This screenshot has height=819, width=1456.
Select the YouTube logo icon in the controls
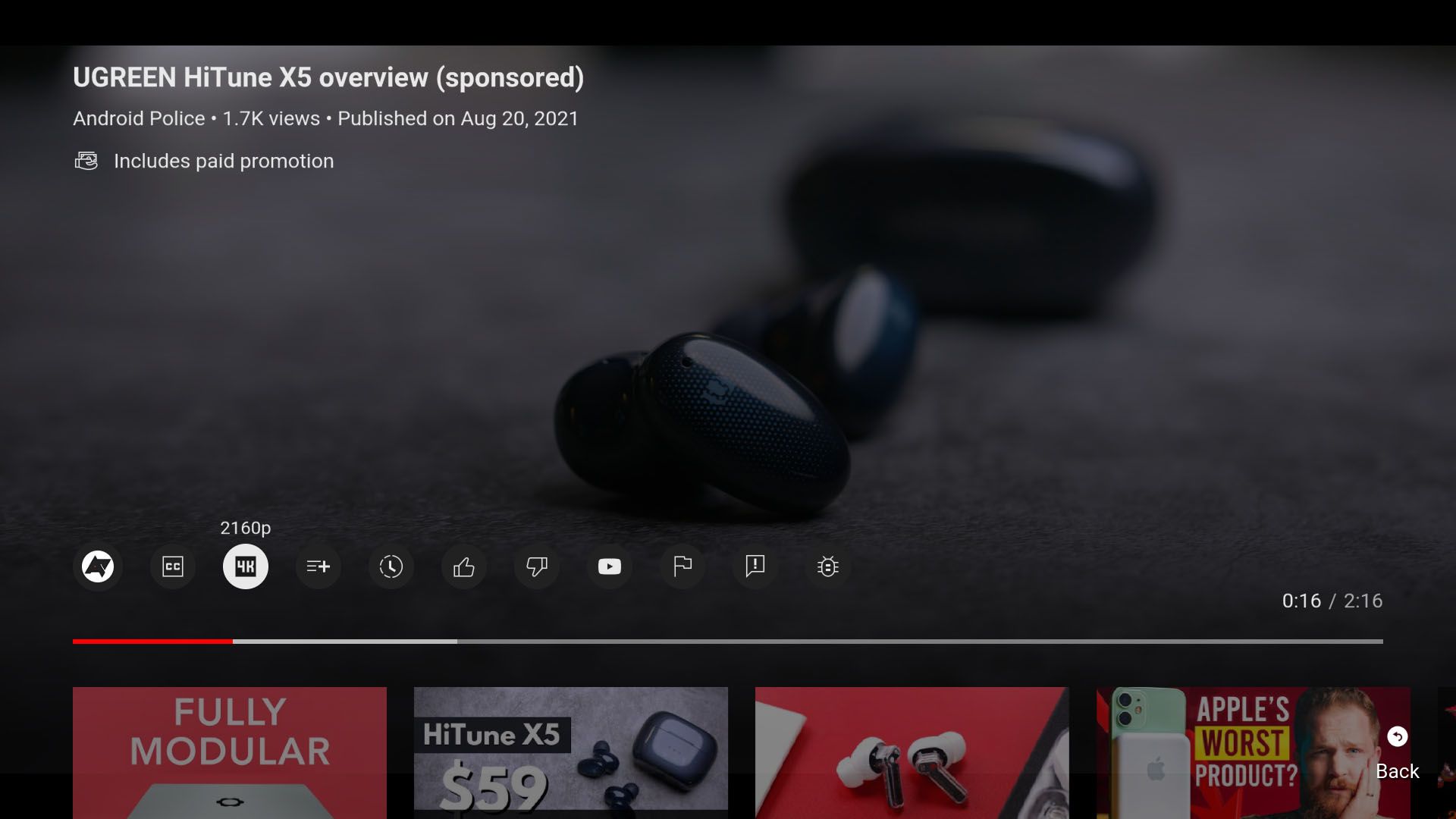click(609, 566)
